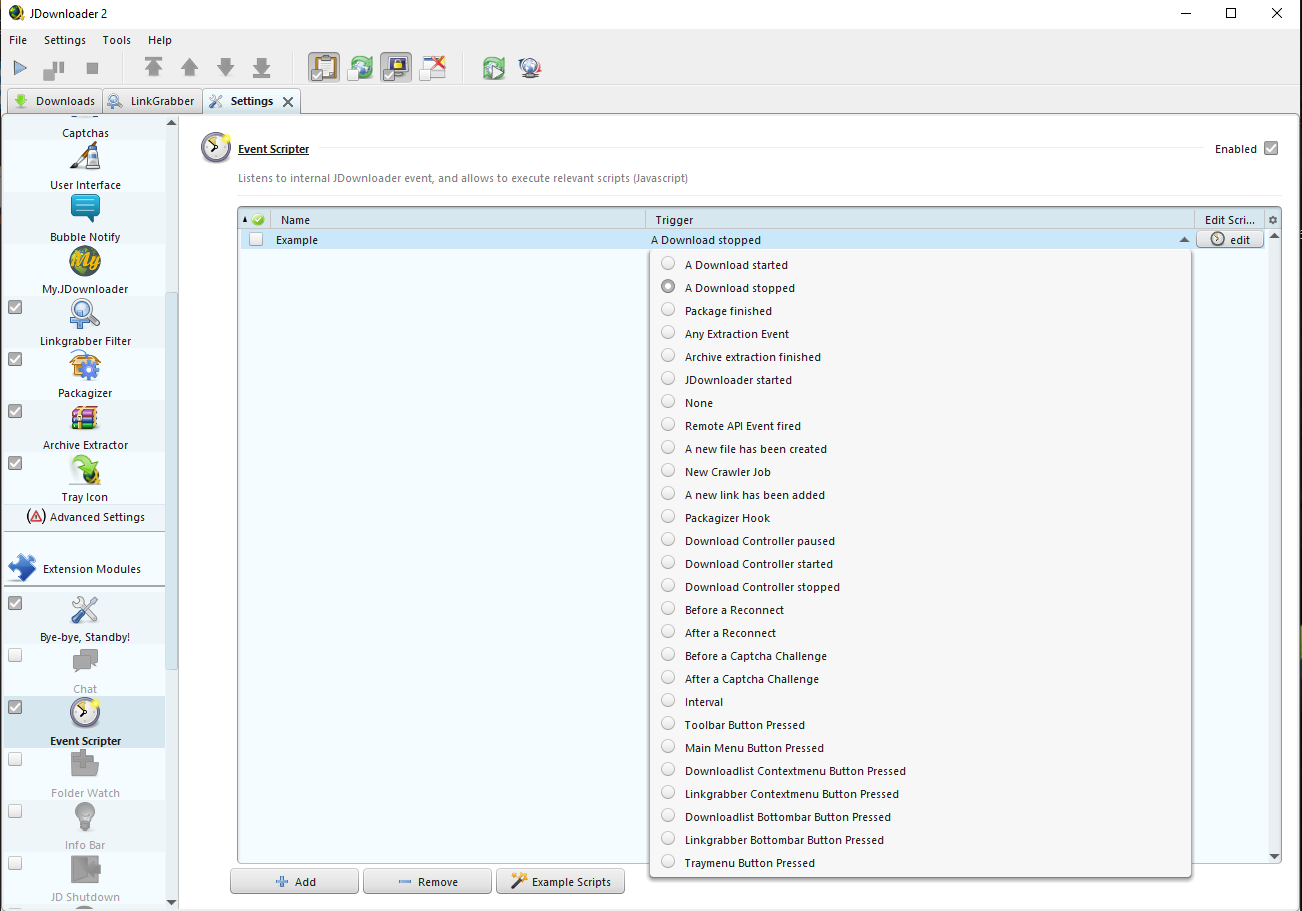Open Bubble Notify settings
This screenshot has width=1302, height=911.
85,218
